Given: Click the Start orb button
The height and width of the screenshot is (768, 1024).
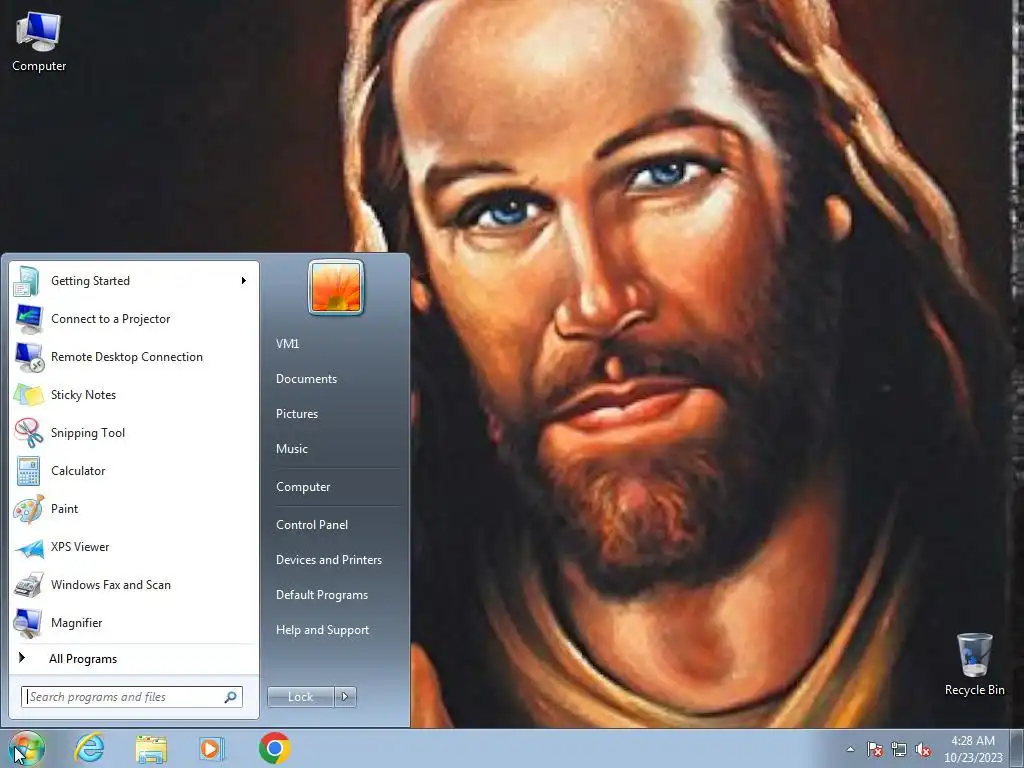Looking at the screenshot, I should [x=27, y=748].
